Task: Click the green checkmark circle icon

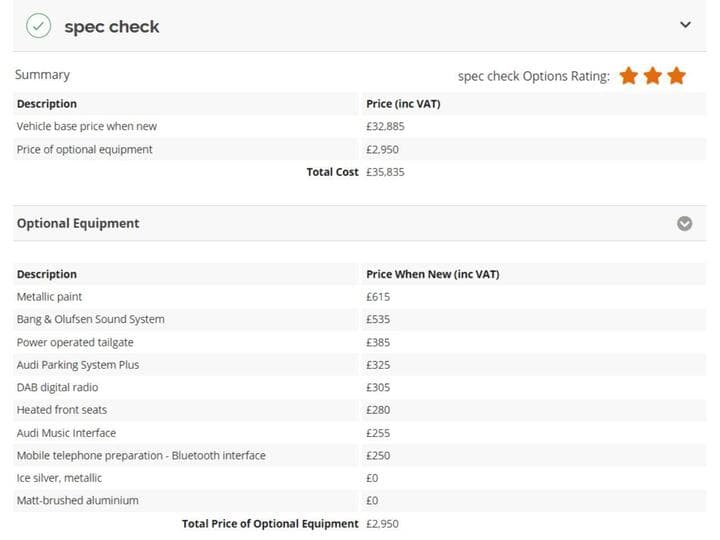Action: click(39, 26)
